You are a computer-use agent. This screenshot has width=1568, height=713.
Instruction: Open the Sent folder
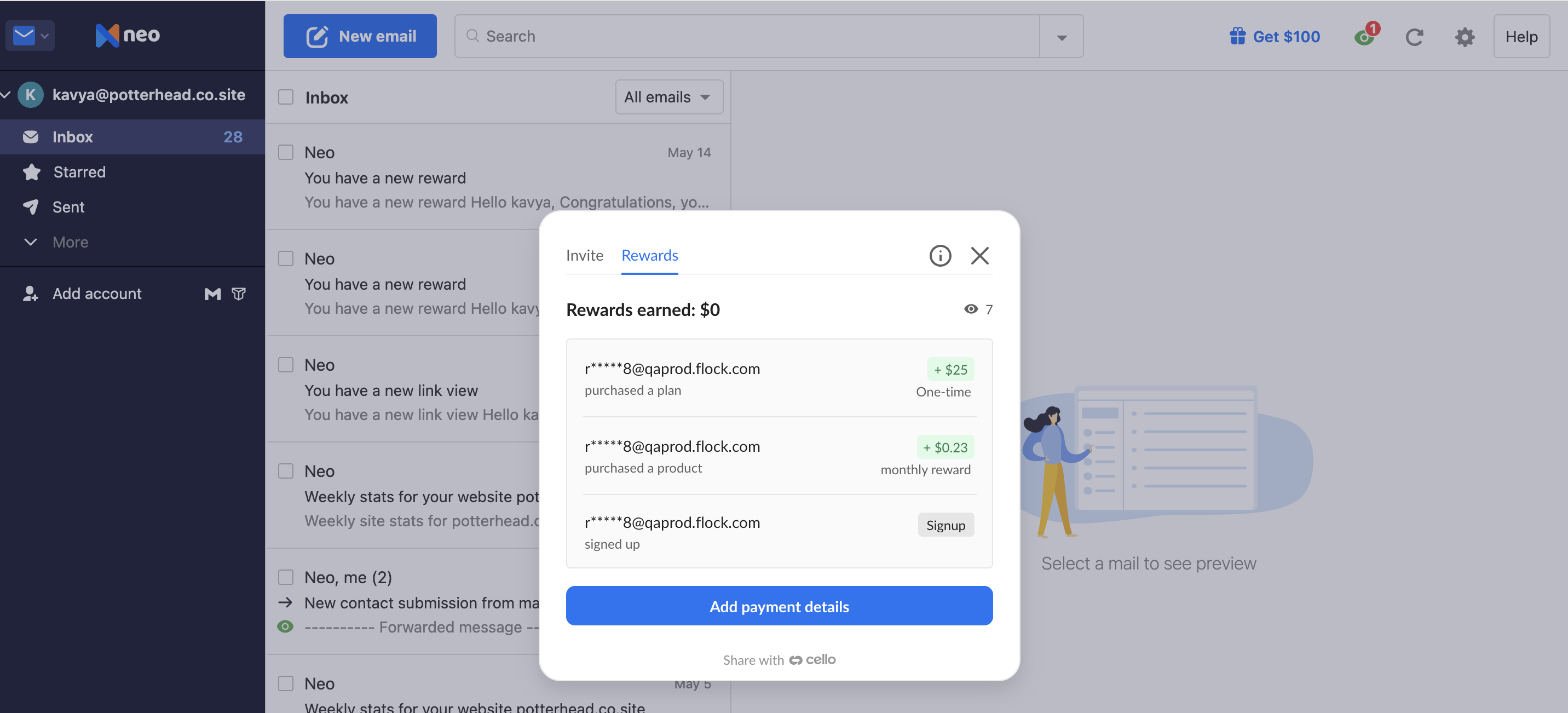132,207
